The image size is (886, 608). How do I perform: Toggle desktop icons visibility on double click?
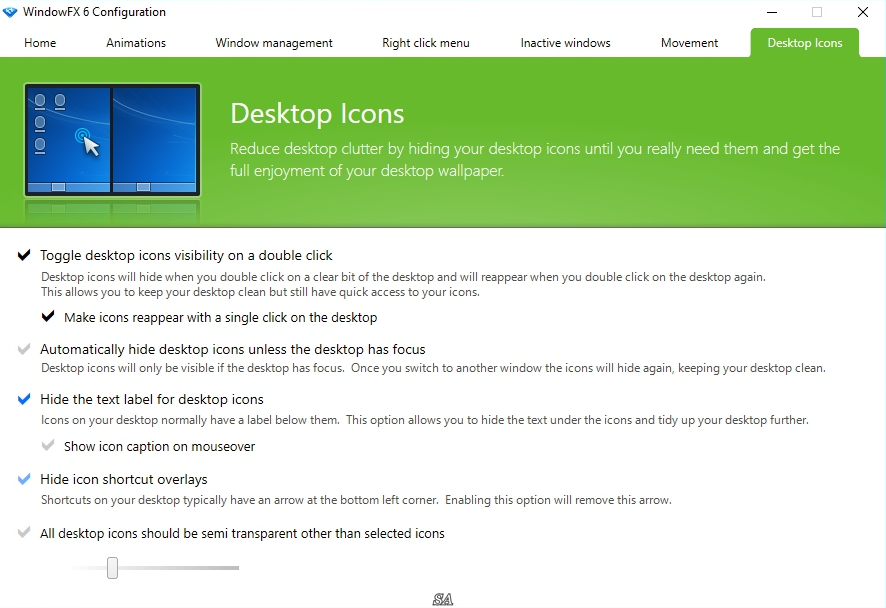[x=24, y=255]
